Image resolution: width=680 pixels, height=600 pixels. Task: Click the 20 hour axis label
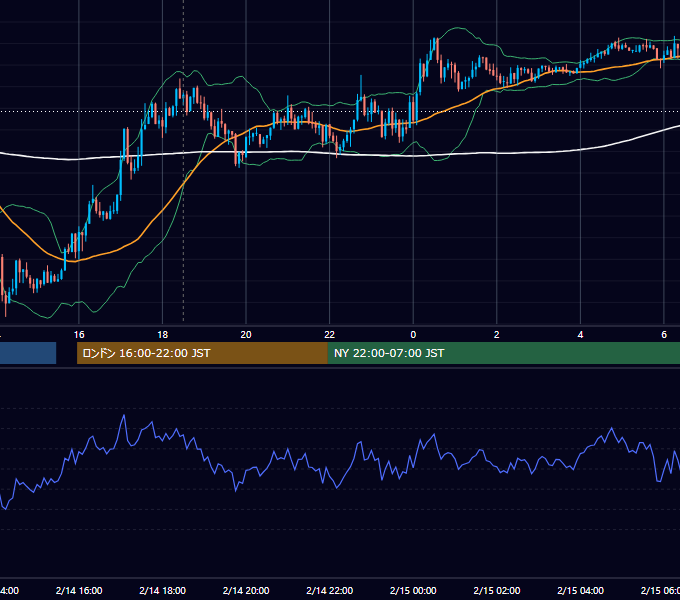tap(246, 335)
